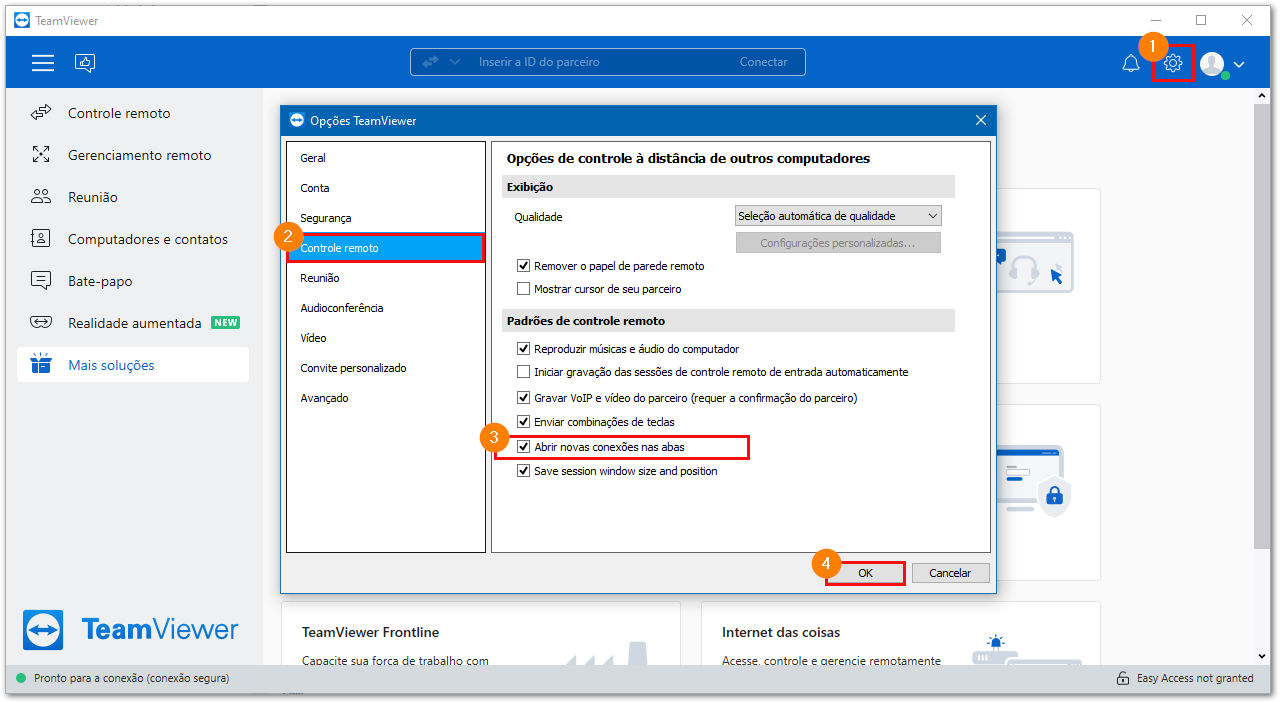Click the feedback thumbs-up icon

point(85,63)
